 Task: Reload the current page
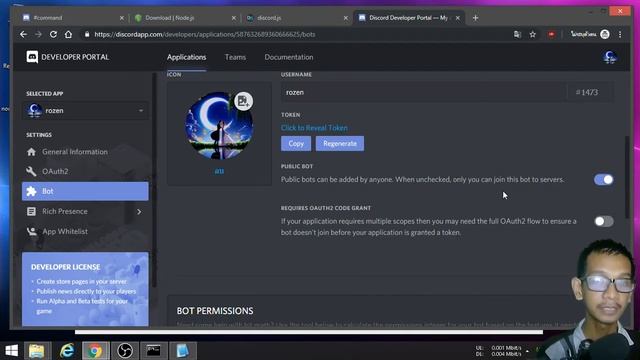pyautogui.click(x=53, y=35)
